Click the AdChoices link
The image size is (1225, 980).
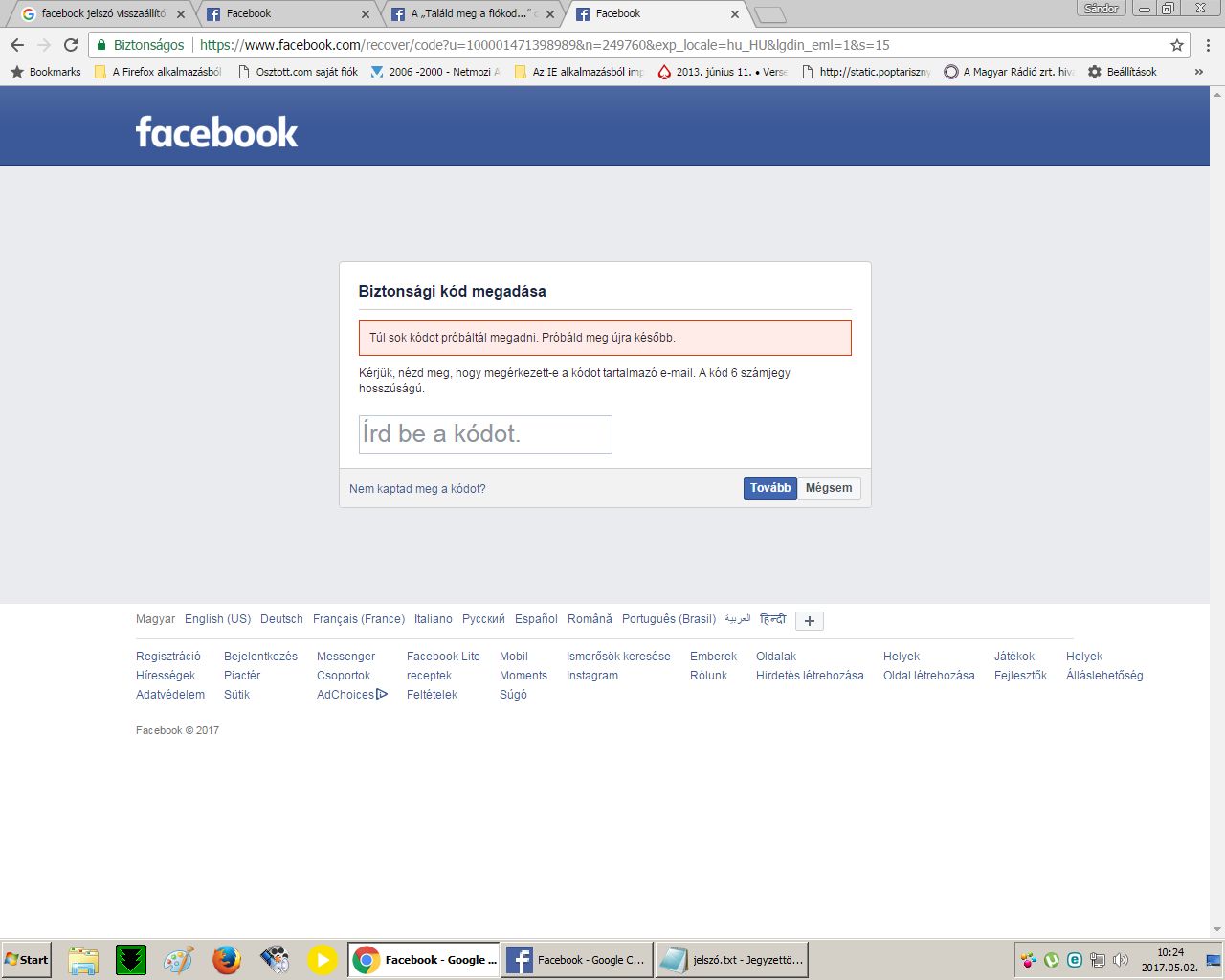pyautogui.click(x=351, y=695)
